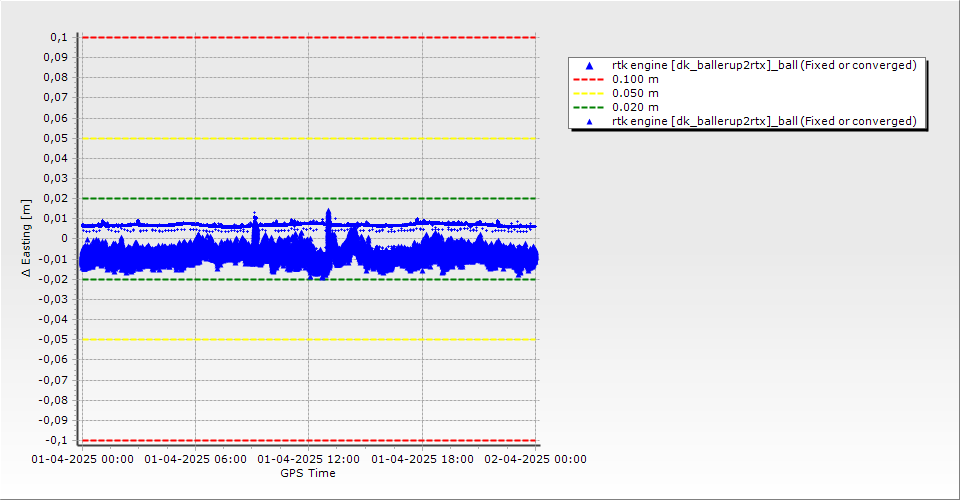Viewport: 960px width, 500px height.
Task: Click the red dashed line at -0,1
Action: 309,441
